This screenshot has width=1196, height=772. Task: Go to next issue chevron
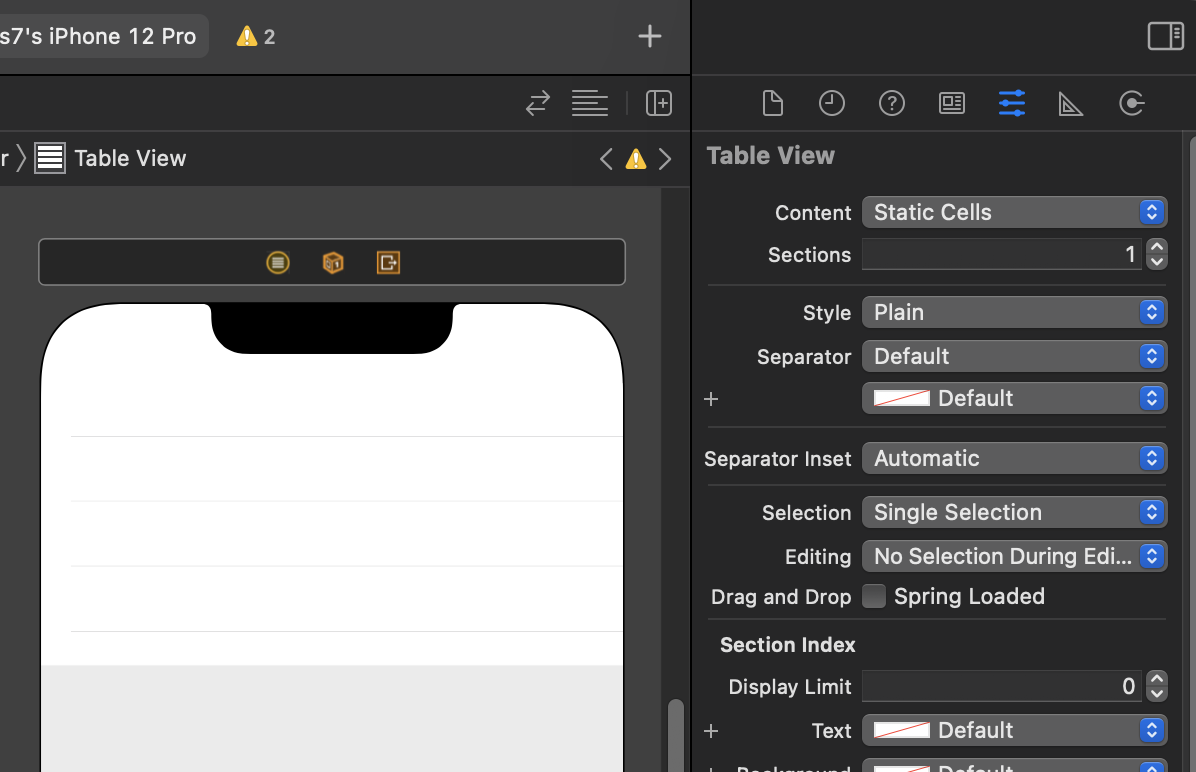point(665,159)
